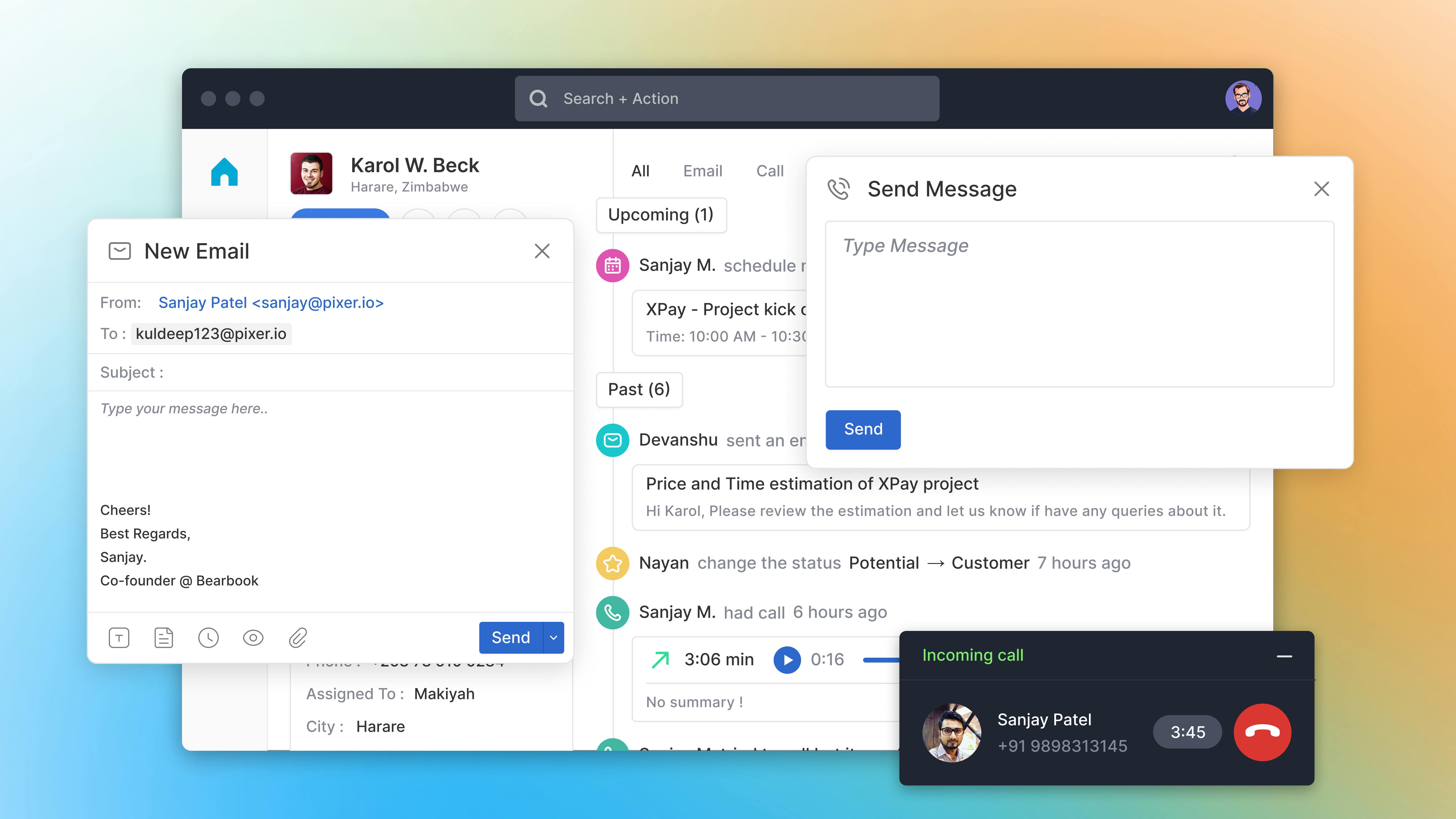Click the 7 hours ago timestamp
Image resolution: width=1456 pixels, height=819 pixels.
(x=1084, y=563)
